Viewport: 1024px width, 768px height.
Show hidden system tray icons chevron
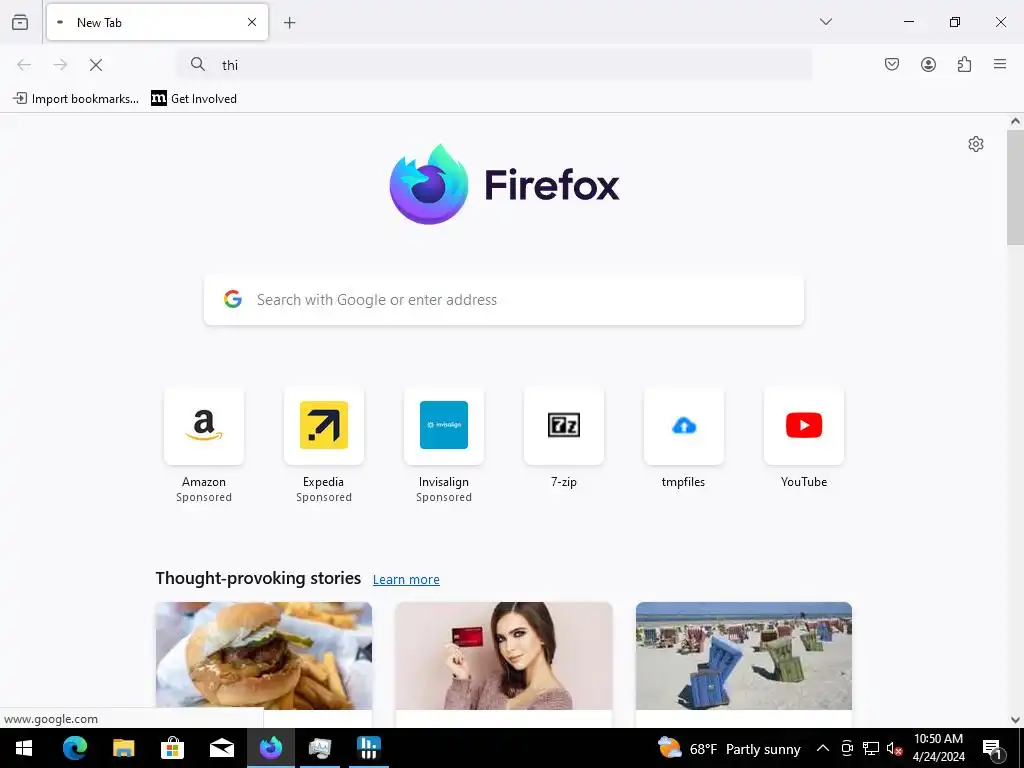click(x=823, y=748)
